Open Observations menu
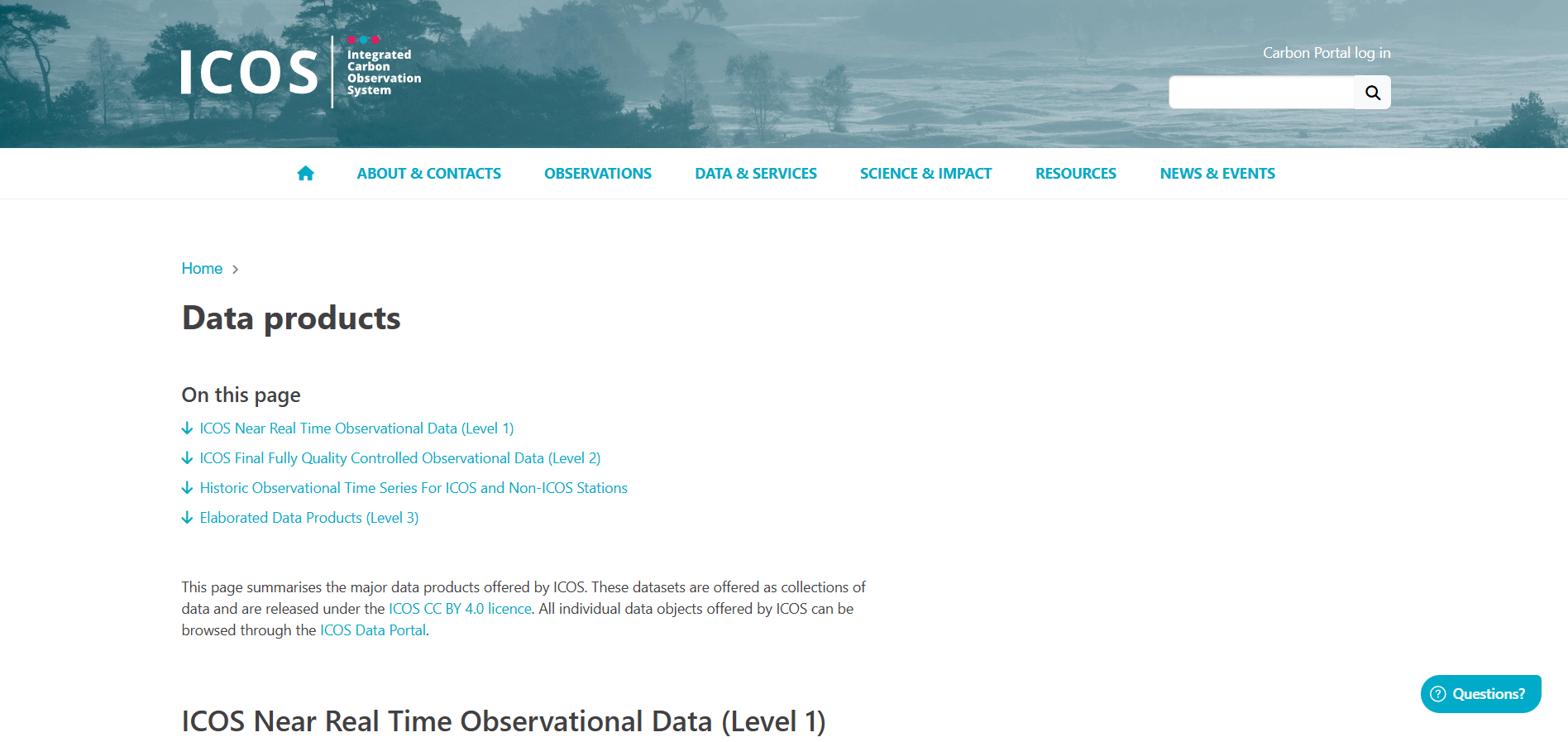 598,174
